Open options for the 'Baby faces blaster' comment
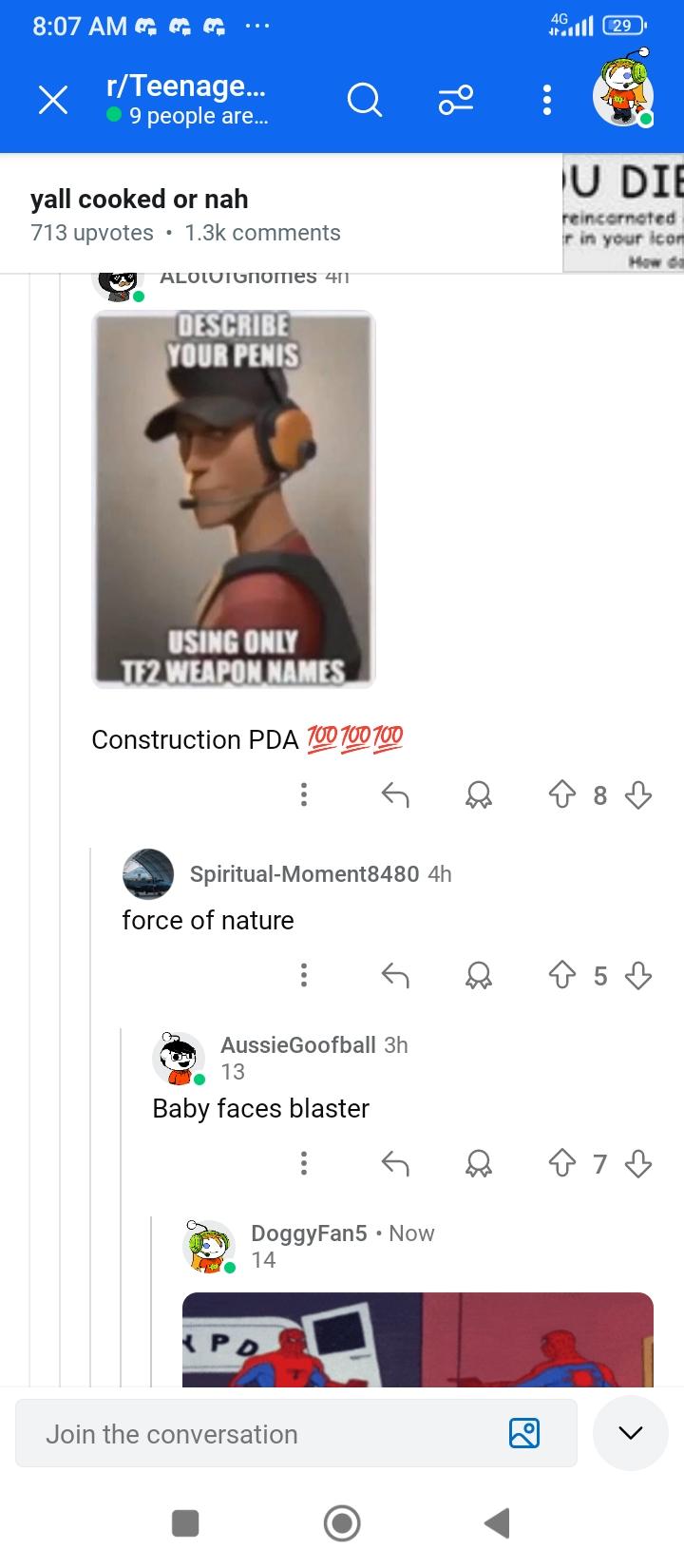The width and height of the screenshot is (684, 1568). tap(303, 1163)
